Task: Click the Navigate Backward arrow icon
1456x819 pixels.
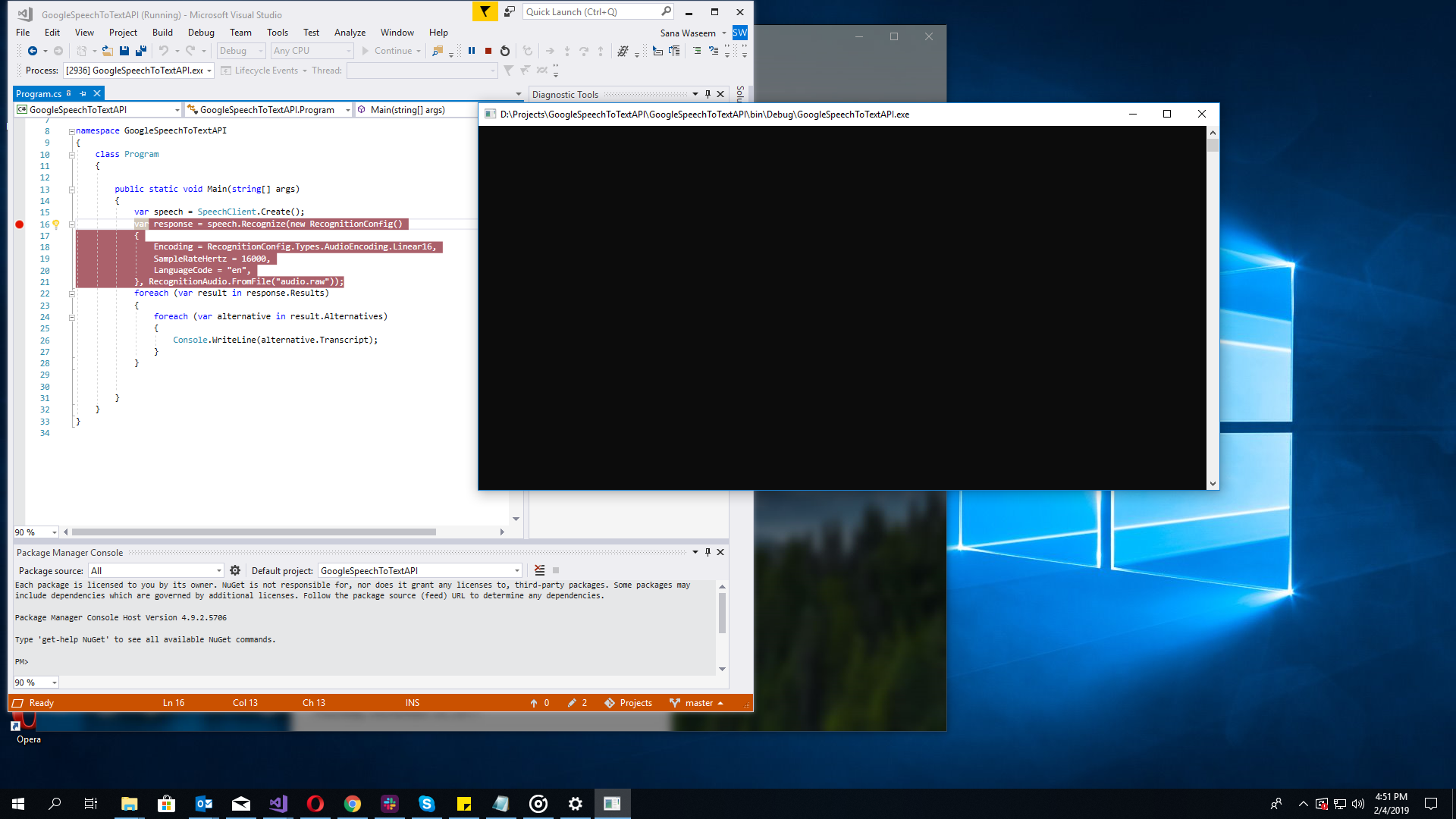Action: (32, 51)
